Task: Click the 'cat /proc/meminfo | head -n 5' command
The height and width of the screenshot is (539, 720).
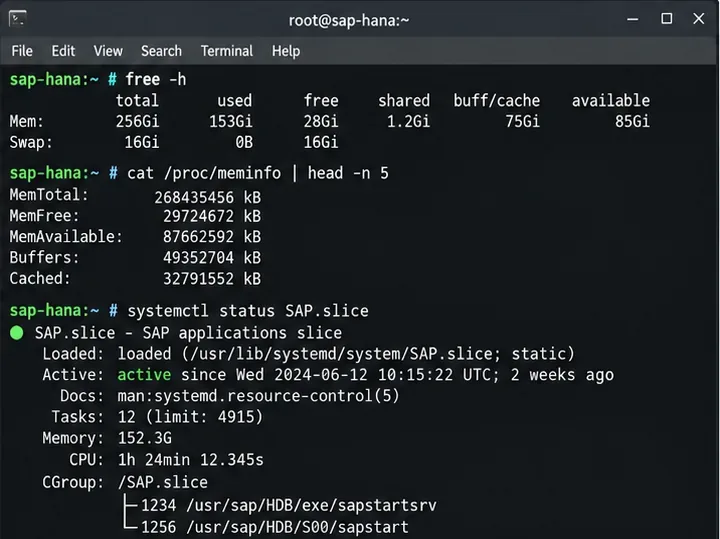Action: pos(258,174)
